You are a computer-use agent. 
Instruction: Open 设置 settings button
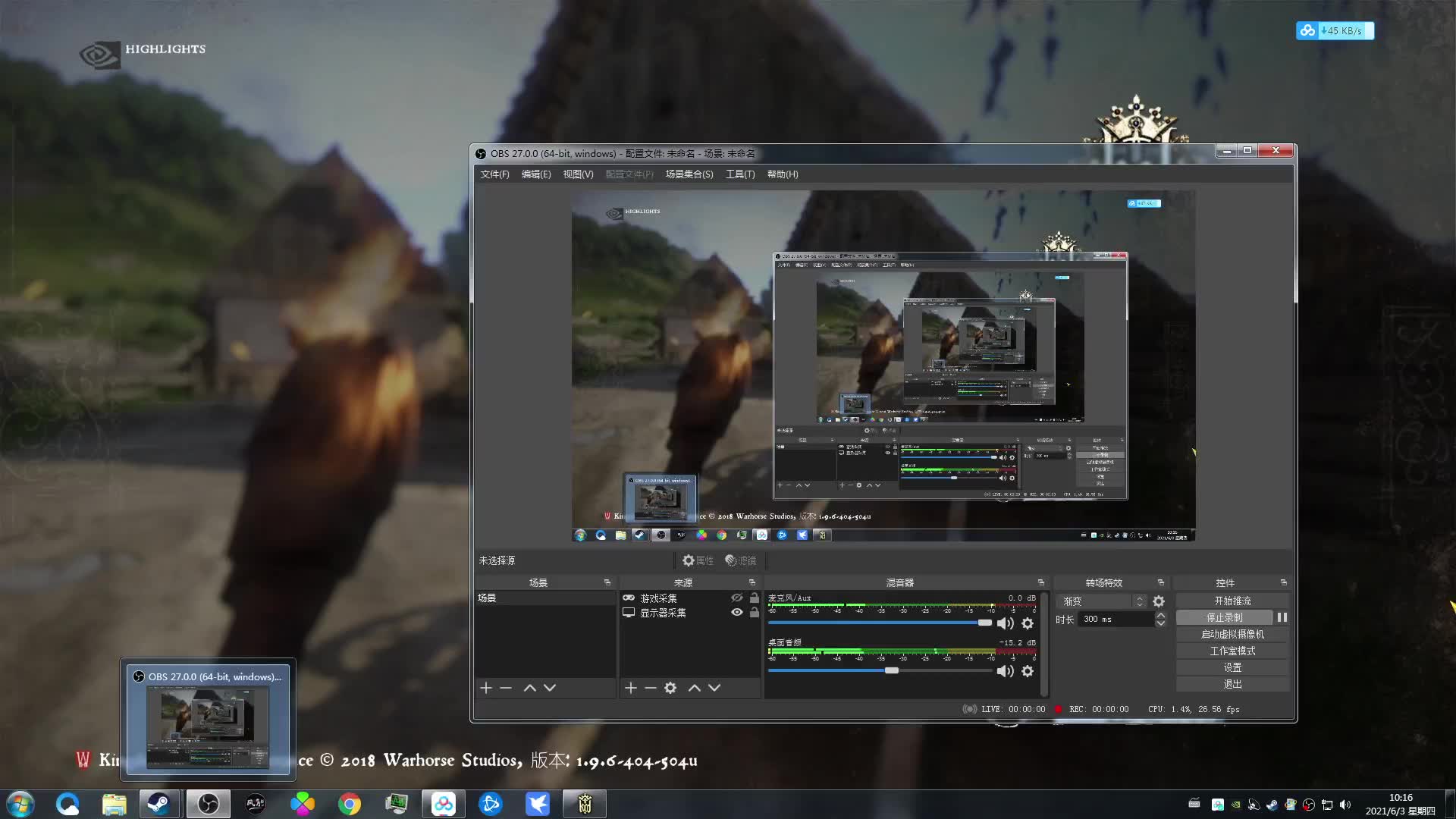tap(1232, 667)
